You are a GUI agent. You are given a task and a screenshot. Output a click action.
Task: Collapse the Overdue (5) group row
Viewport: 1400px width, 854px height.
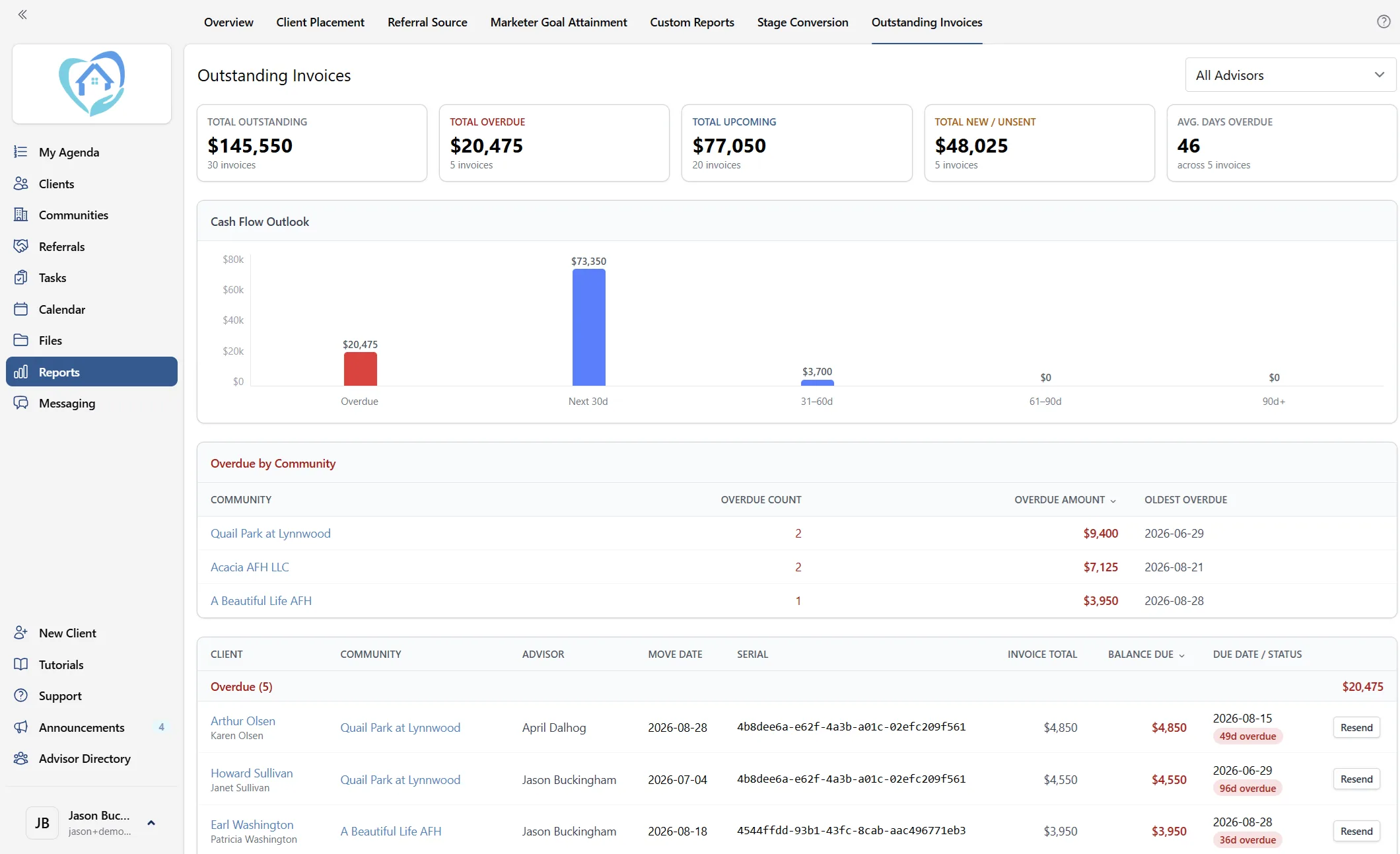(x=796, y=687)
